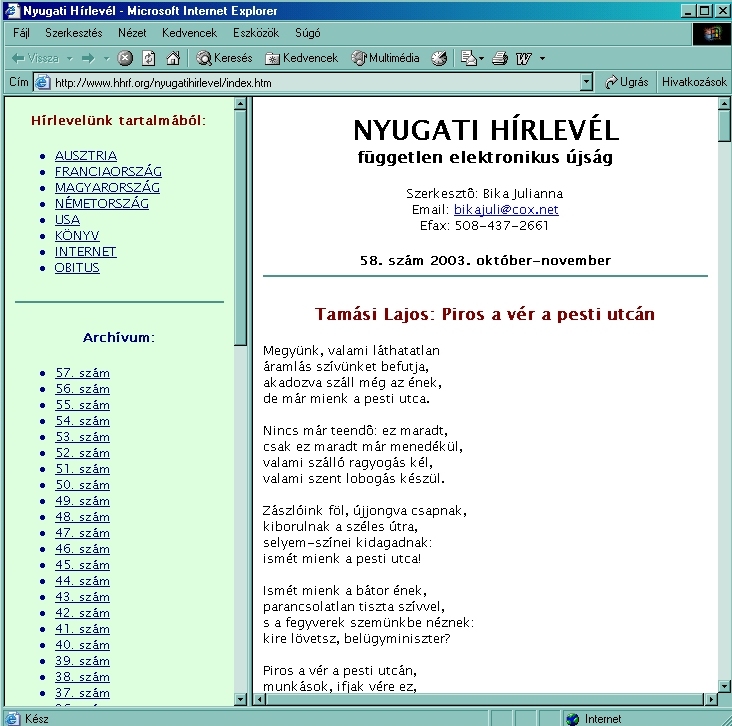Screen dimensions: 732x726
Task: Open the INTERNET link
Action: pyautogui.click(x=85, y=252)
